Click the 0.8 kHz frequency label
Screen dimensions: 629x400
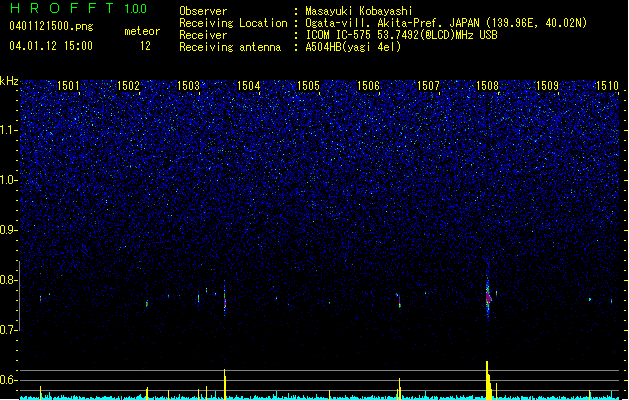pyautogui.click(x=9, y=280)
